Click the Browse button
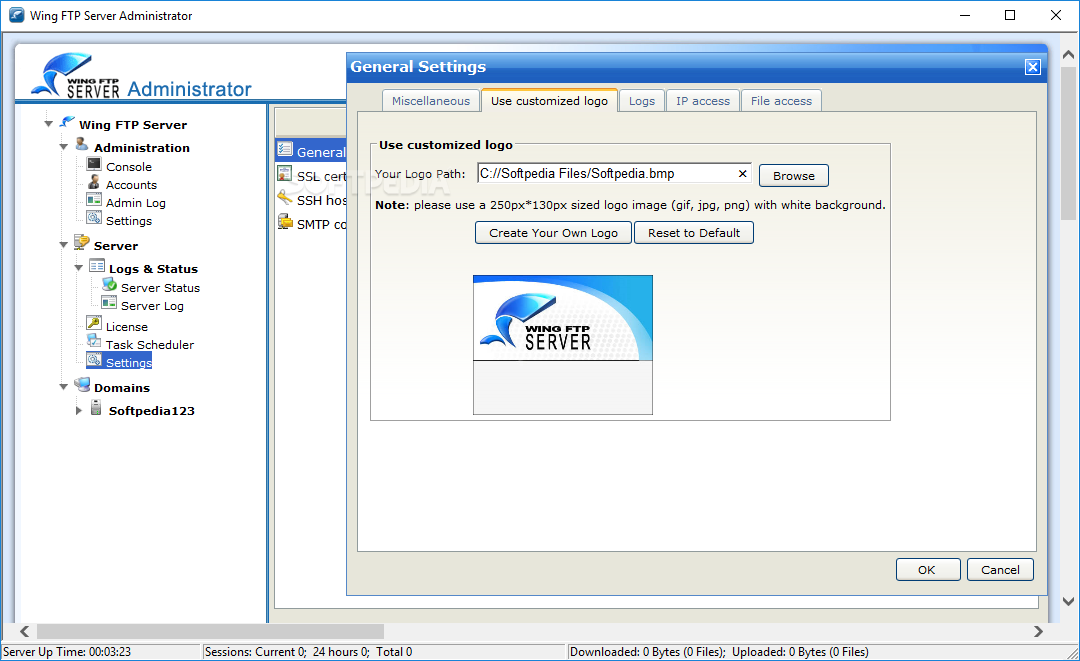1080x661 pixels. pos(793,176)
